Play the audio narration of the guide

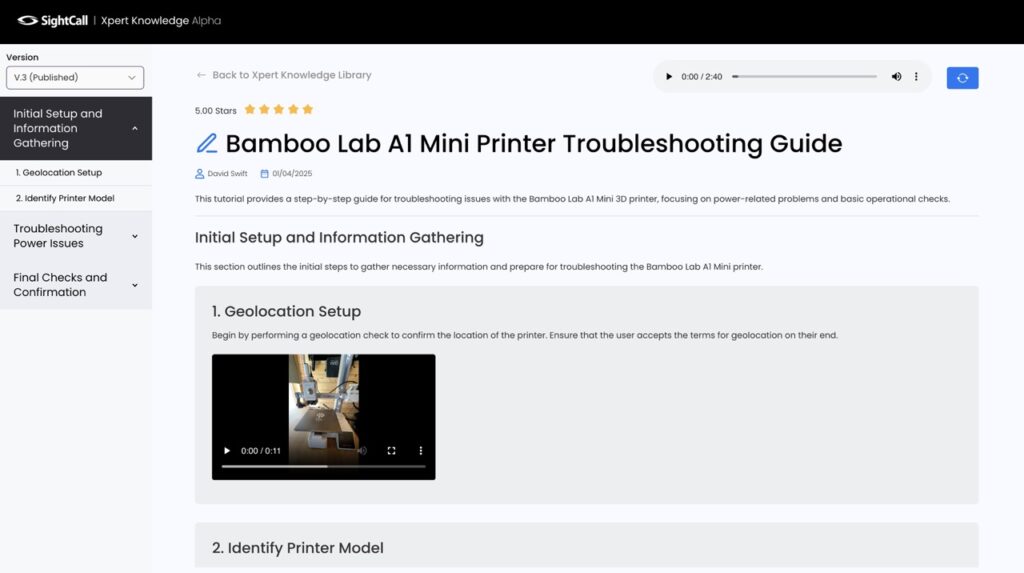pyautogui.click(x=668, y=76)
